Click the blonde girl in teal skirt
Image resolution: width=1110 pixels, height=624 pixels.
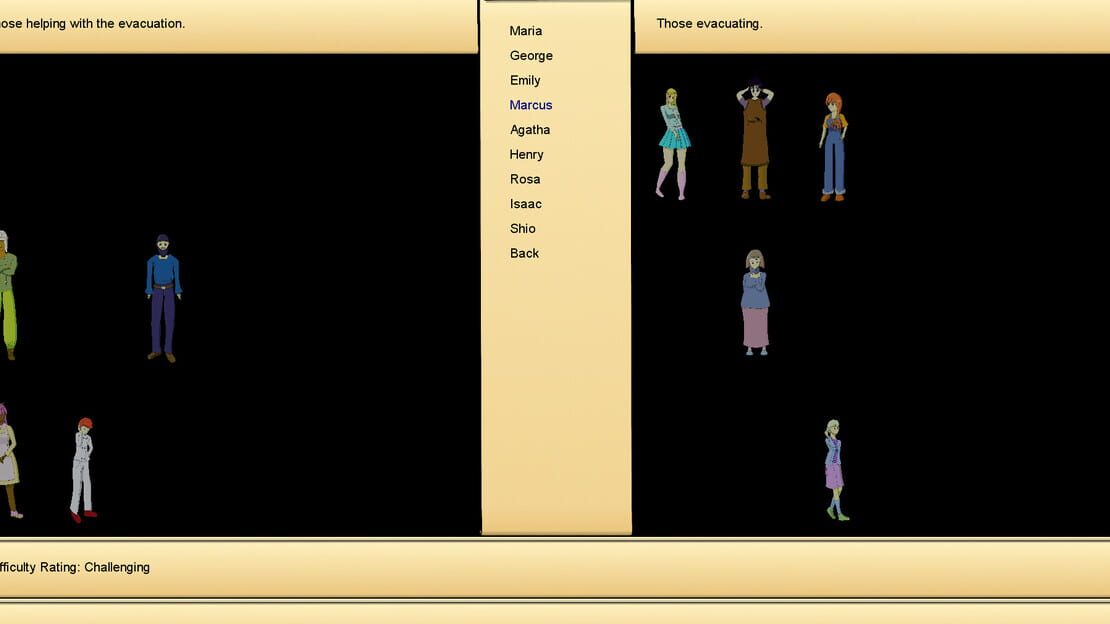(673, 144)
